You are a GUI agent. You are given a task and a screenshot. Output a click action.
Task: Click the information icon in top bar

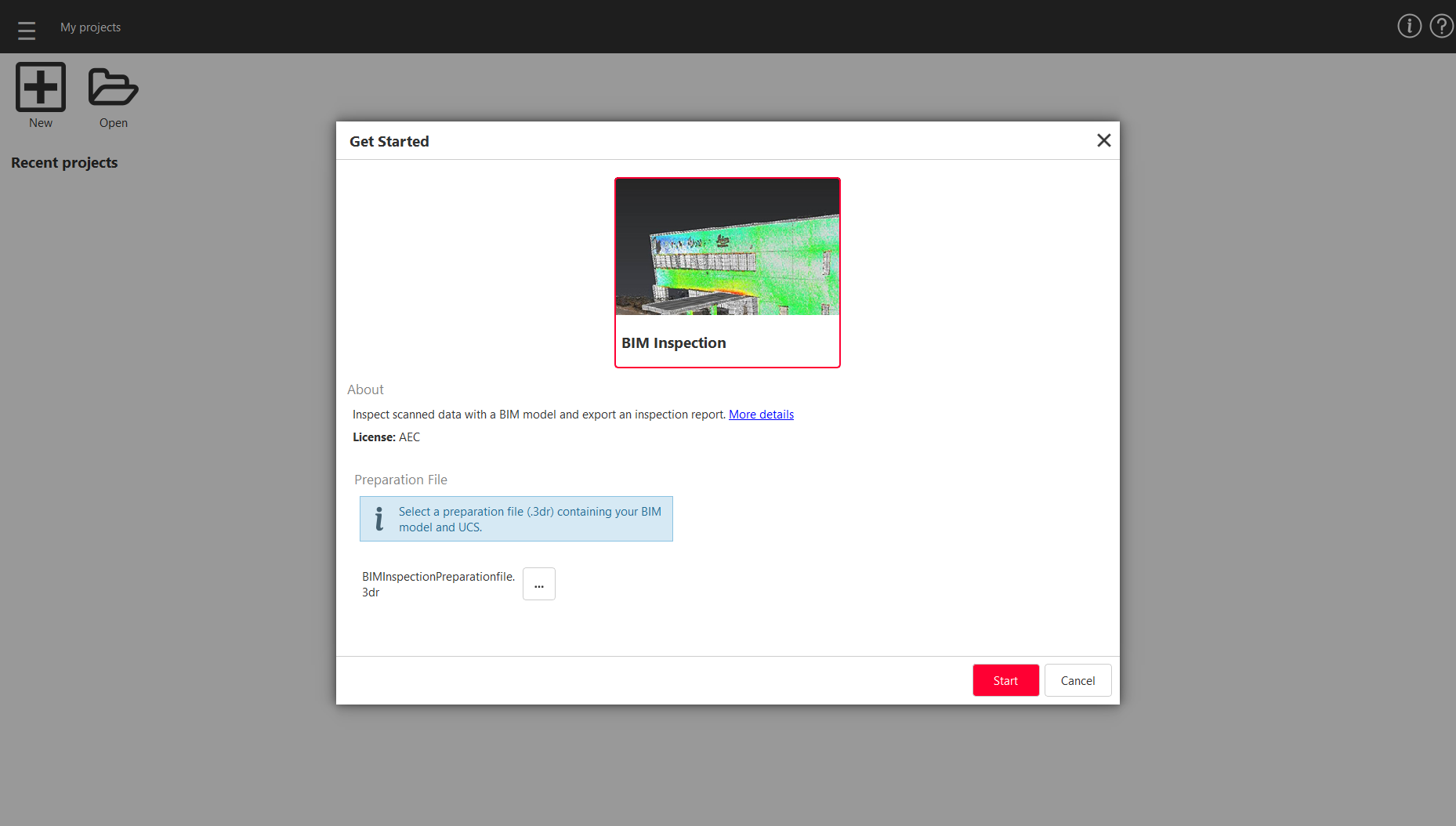[x=1409, y=26]
